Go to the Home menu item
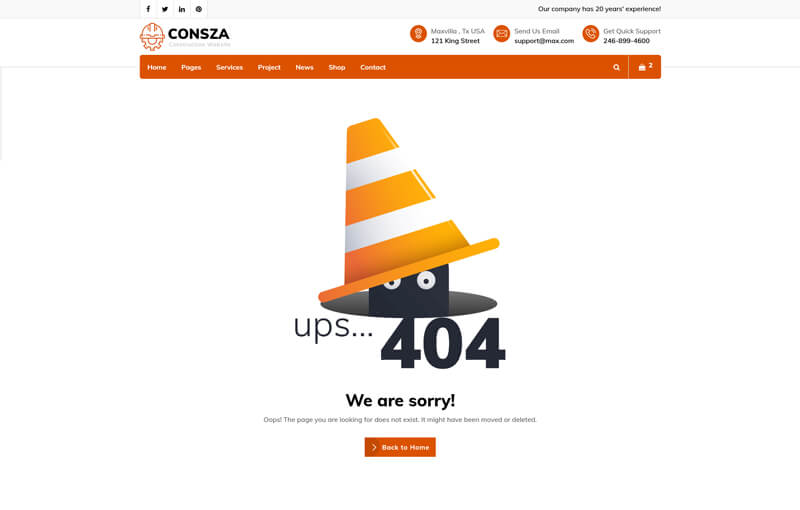 (157, 67)
